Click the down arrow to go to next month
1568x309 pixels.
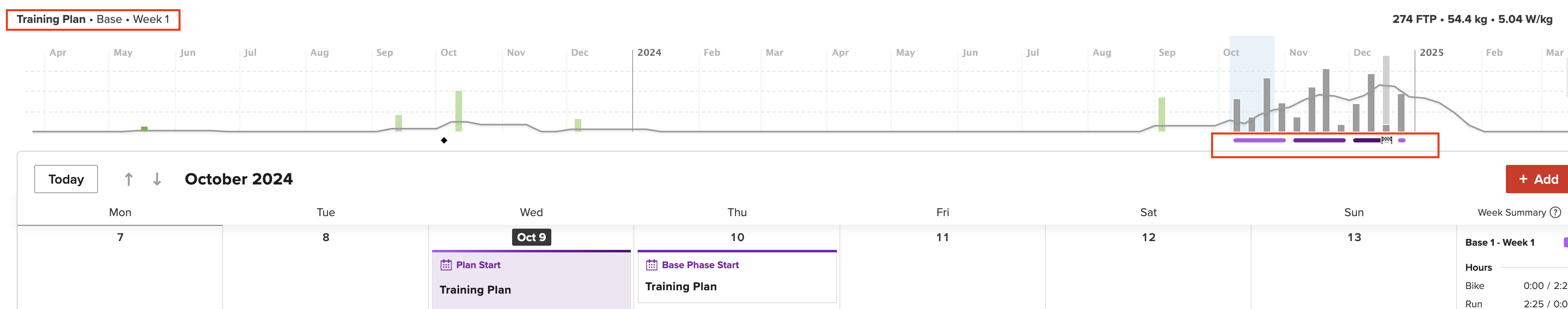point(157,179)
